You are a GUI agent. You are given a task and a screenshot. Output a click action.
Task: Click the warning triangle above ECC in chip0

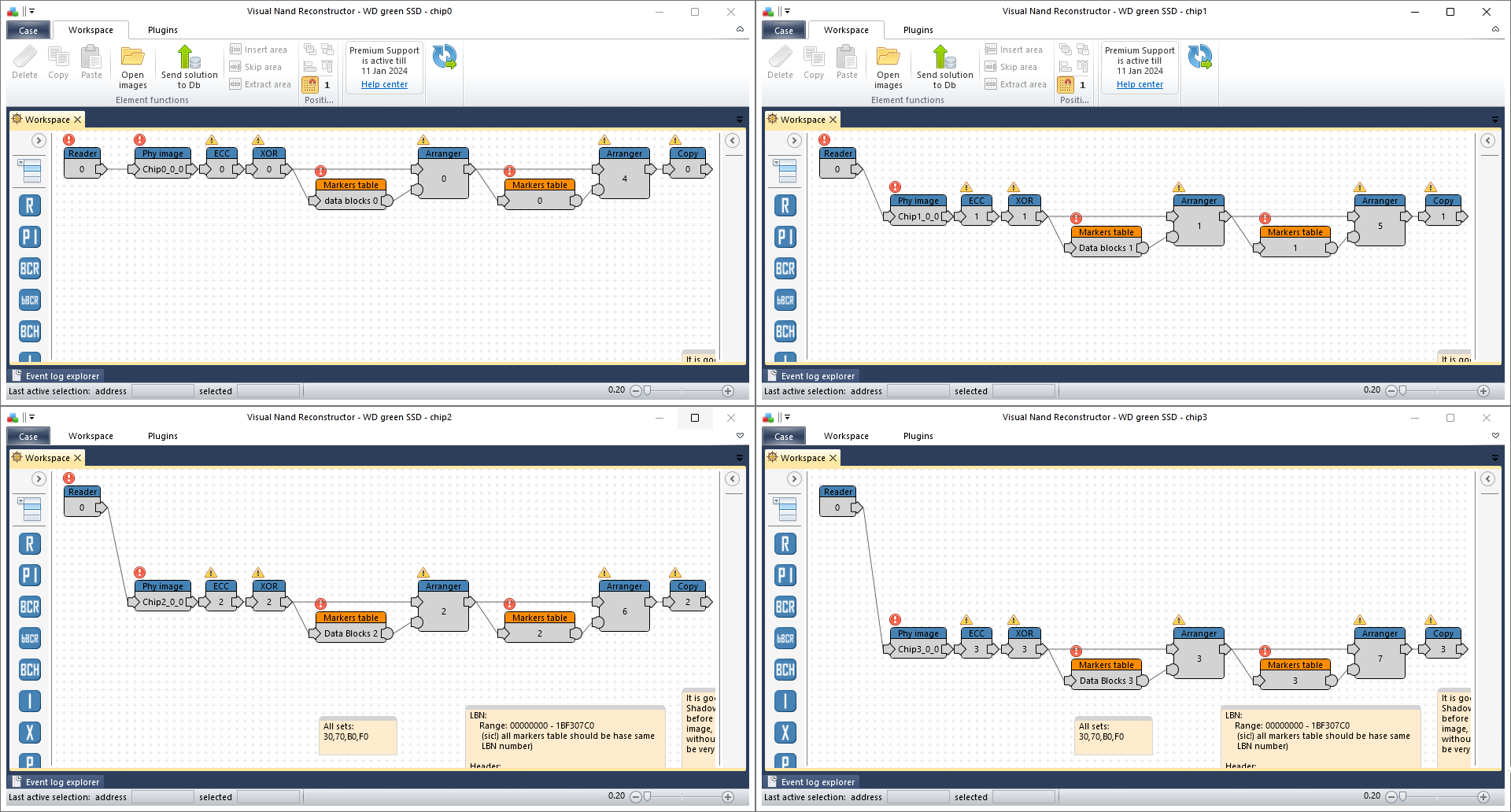(x=211, y=140)
